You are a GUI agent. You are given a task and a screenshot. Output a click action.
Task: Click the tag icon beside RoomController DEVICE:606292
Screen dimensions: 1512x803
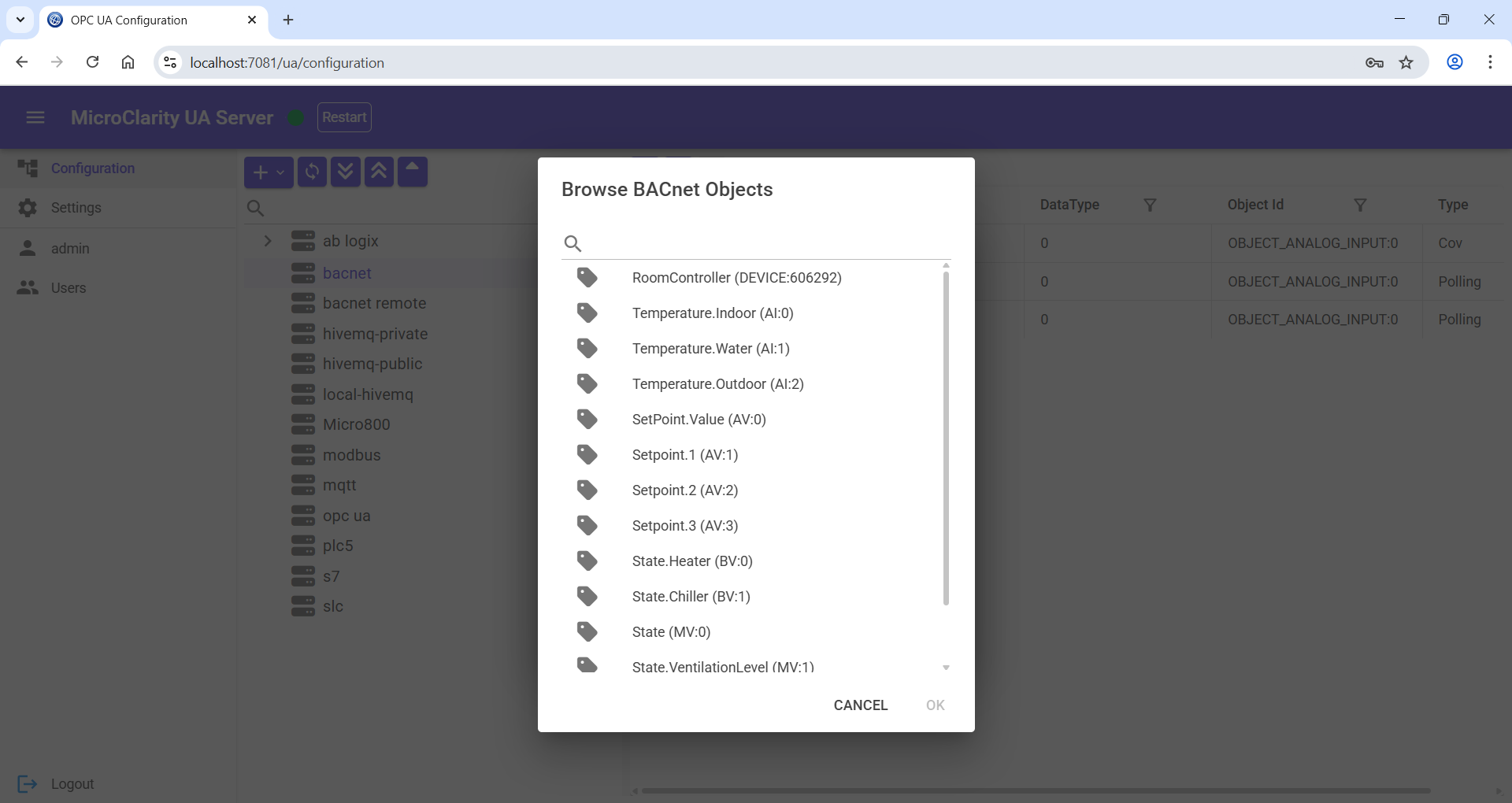point(587,277)
